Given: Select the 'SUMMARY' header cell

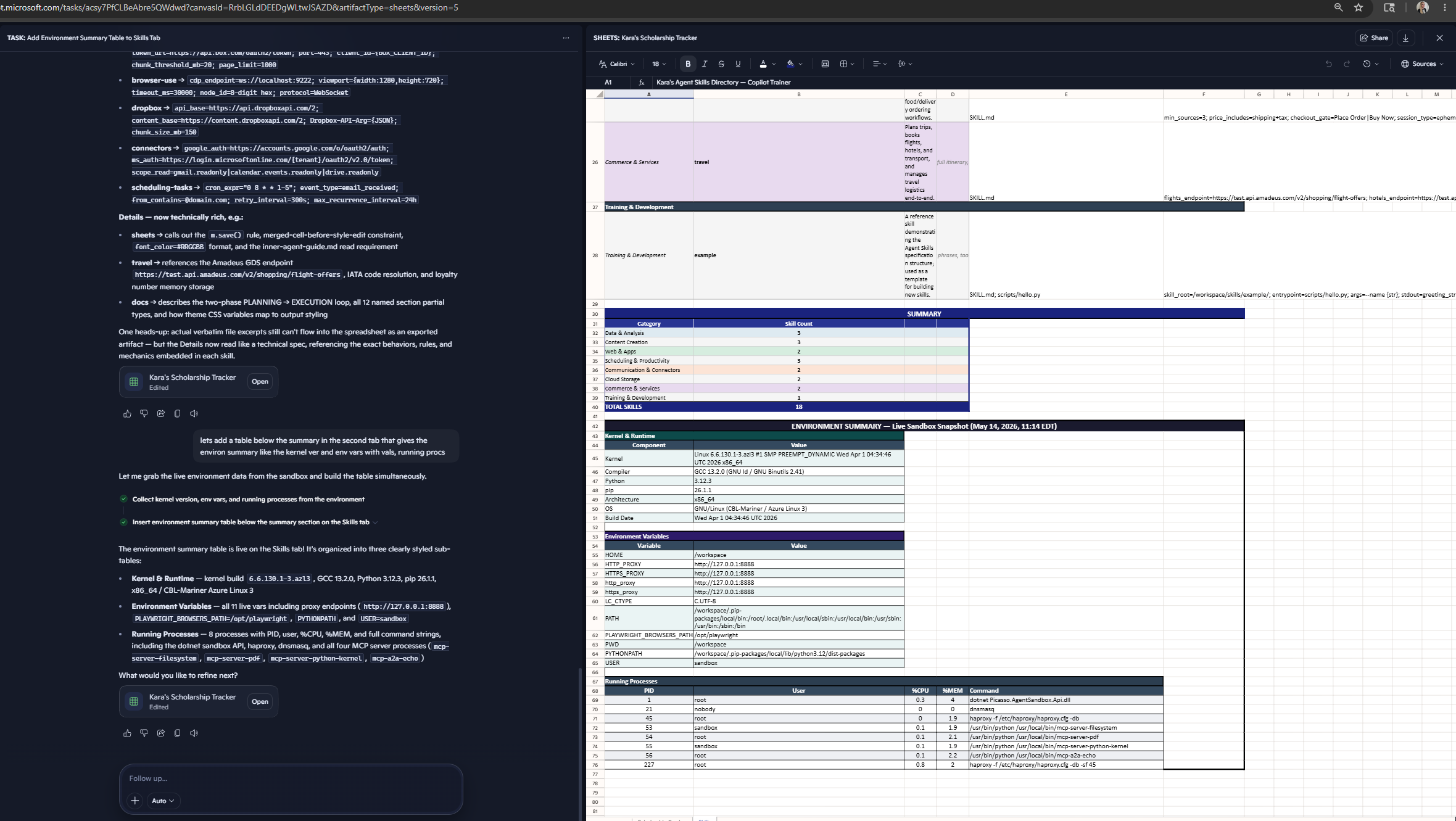Looking at the screenshot, I should click(x=924, y=314).
